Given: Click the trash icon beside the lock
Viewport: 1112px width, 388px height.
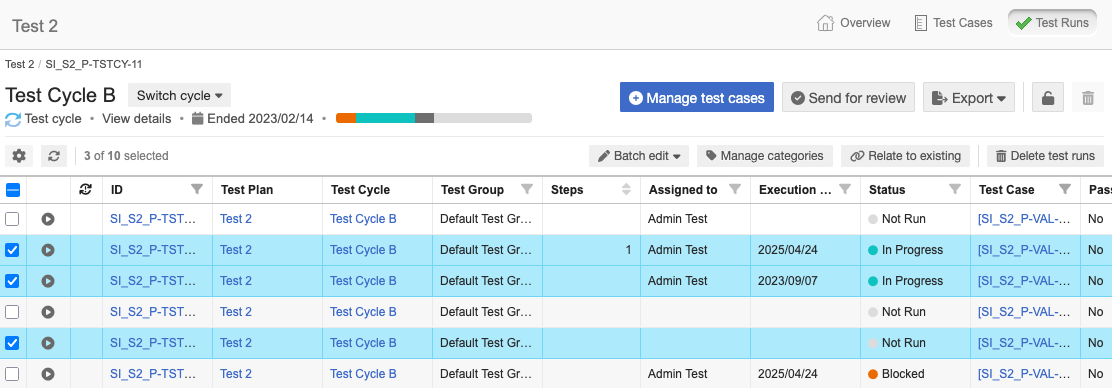Looking at the screenshot, I should 1088,98.
